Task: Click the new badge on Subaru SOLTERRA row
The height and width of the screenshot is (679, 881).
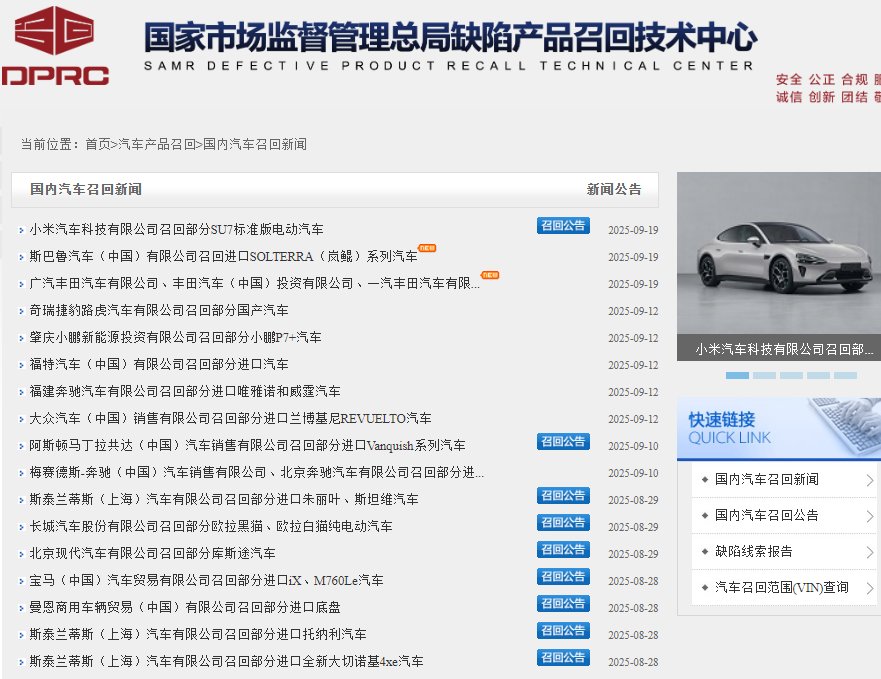Action: coord(428,248)
